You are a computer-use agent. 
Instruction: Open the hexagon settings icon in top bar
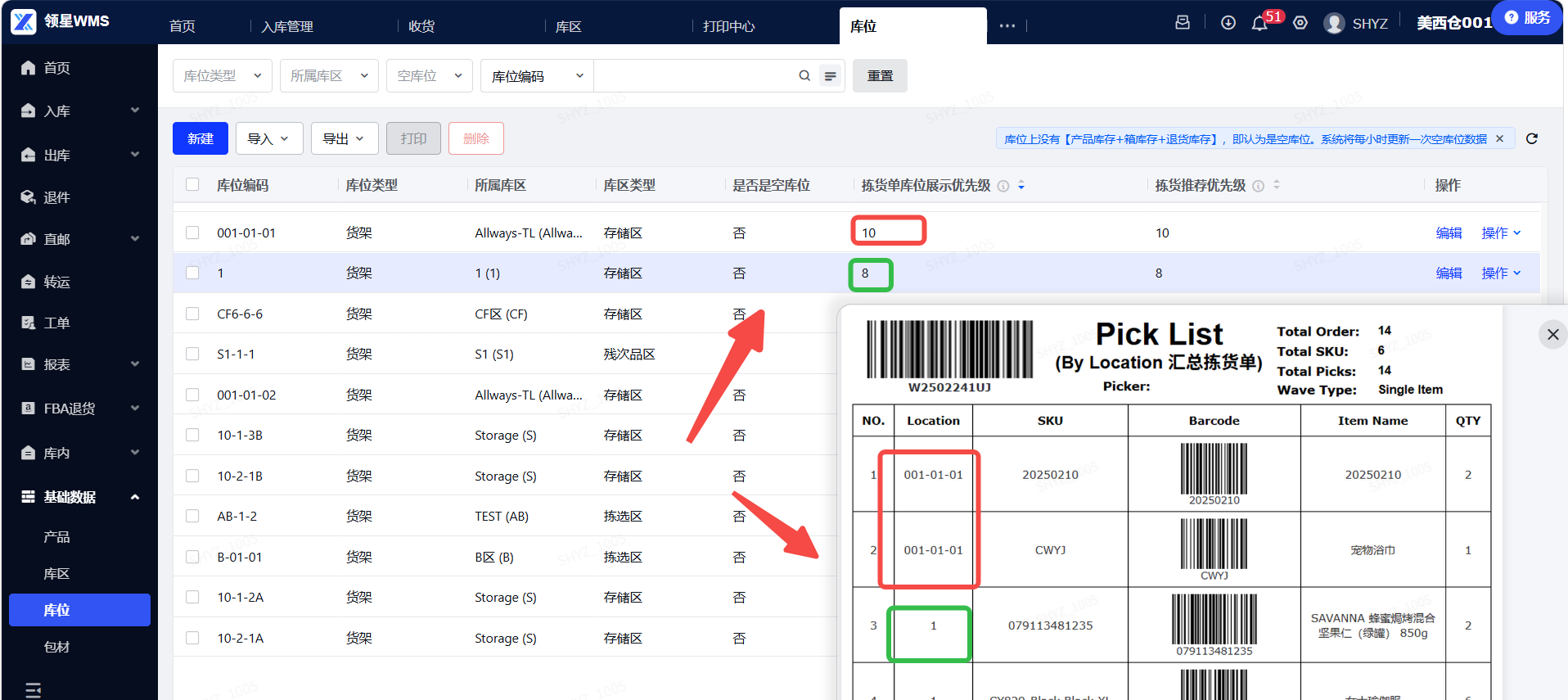tap(1300, 23)
